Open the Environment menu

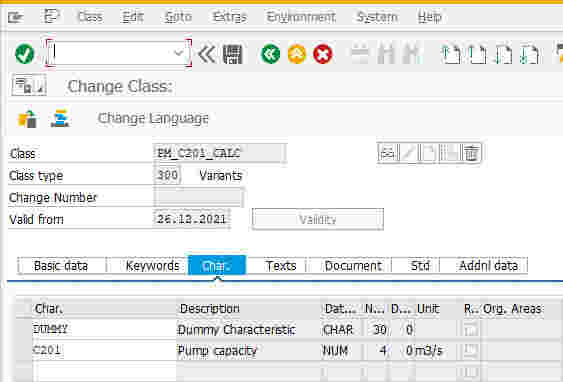pyautogui.click(x=301, y=17)
